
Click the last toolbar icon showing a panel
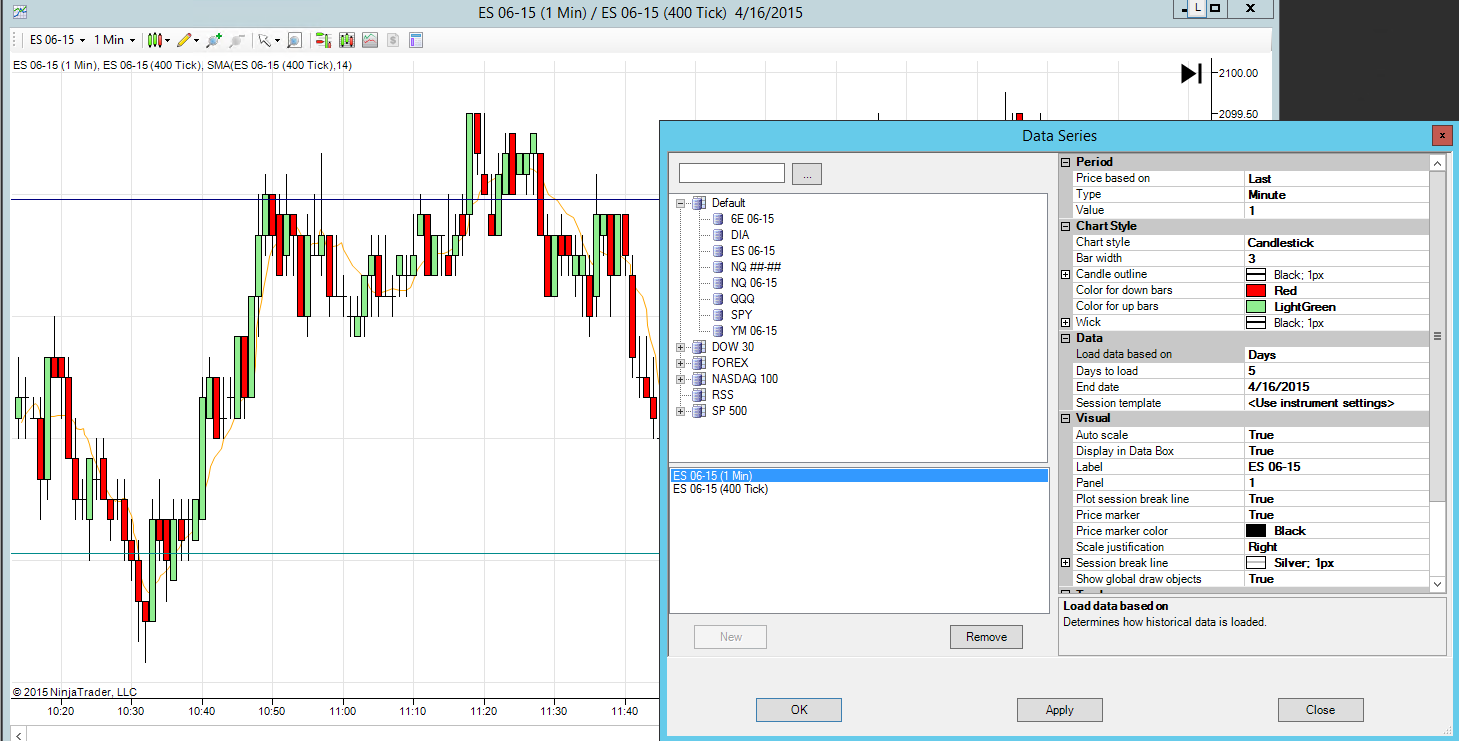click(416, 40)
